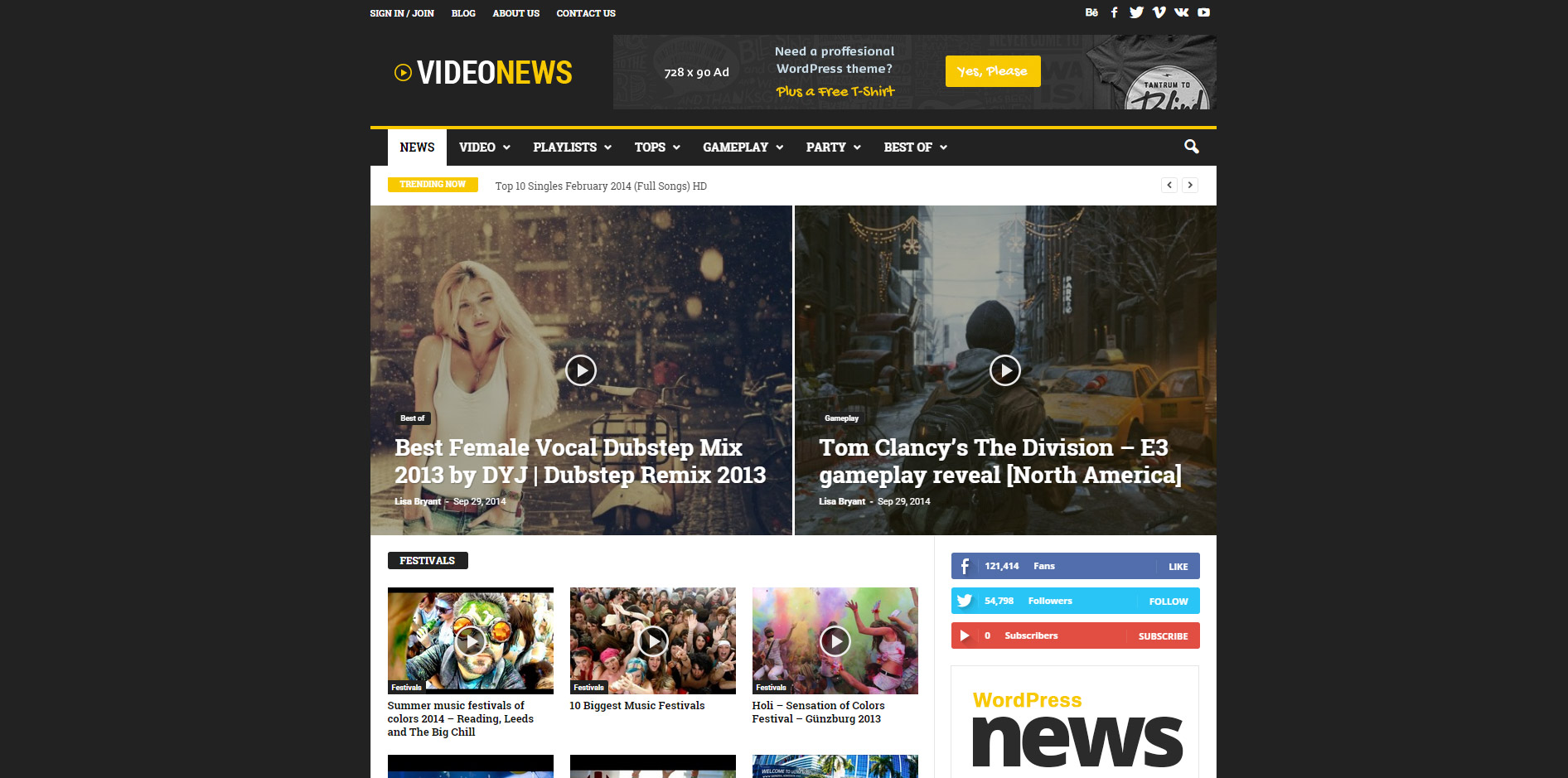Click the YouTube play icon in subscribers widget
Screen dimensions: 1568x778
[965, 635]
